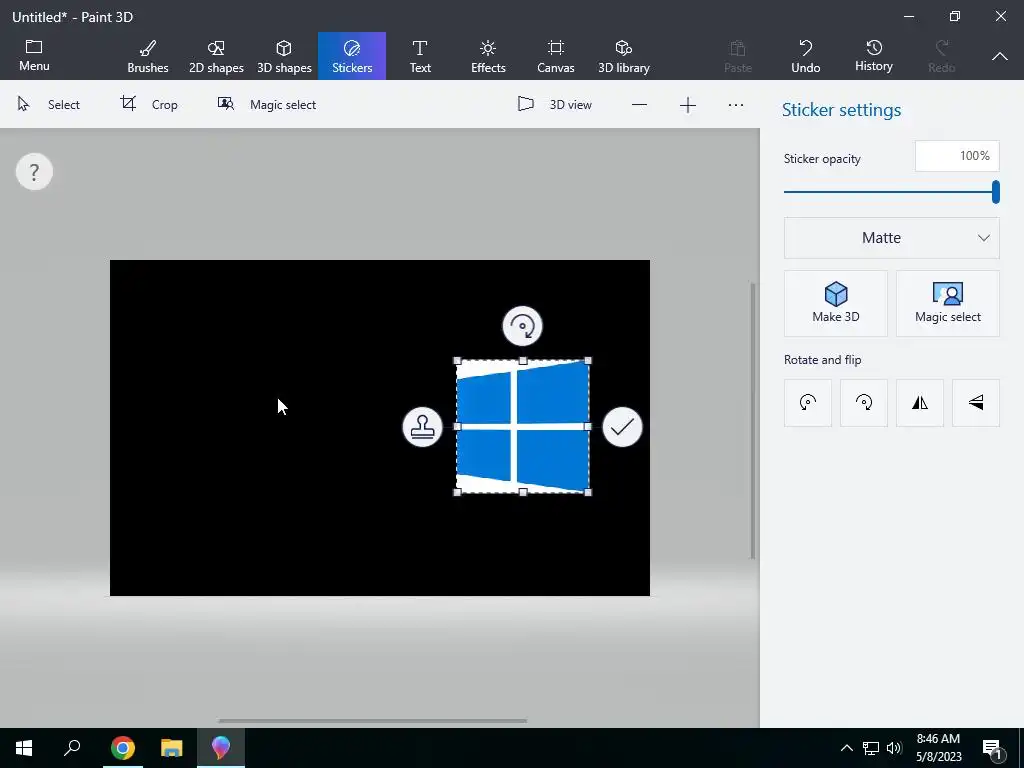Image resolution: width=1024 pixels, height=768 pixels.
Task: Toggle 3D view
Action: coord(554,104)
